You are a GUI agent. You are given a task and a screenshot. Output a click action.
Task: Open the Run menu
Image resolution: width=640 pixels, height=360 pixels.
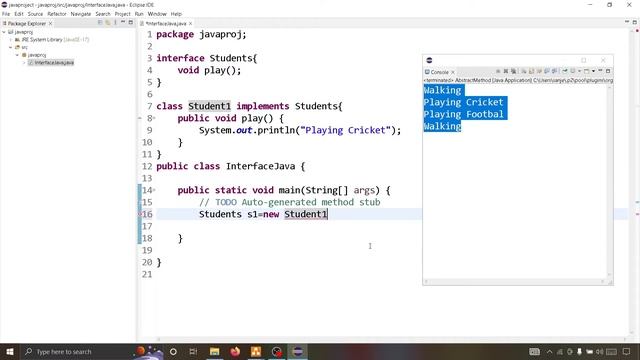pyautogui.click(x=139, y=14)
